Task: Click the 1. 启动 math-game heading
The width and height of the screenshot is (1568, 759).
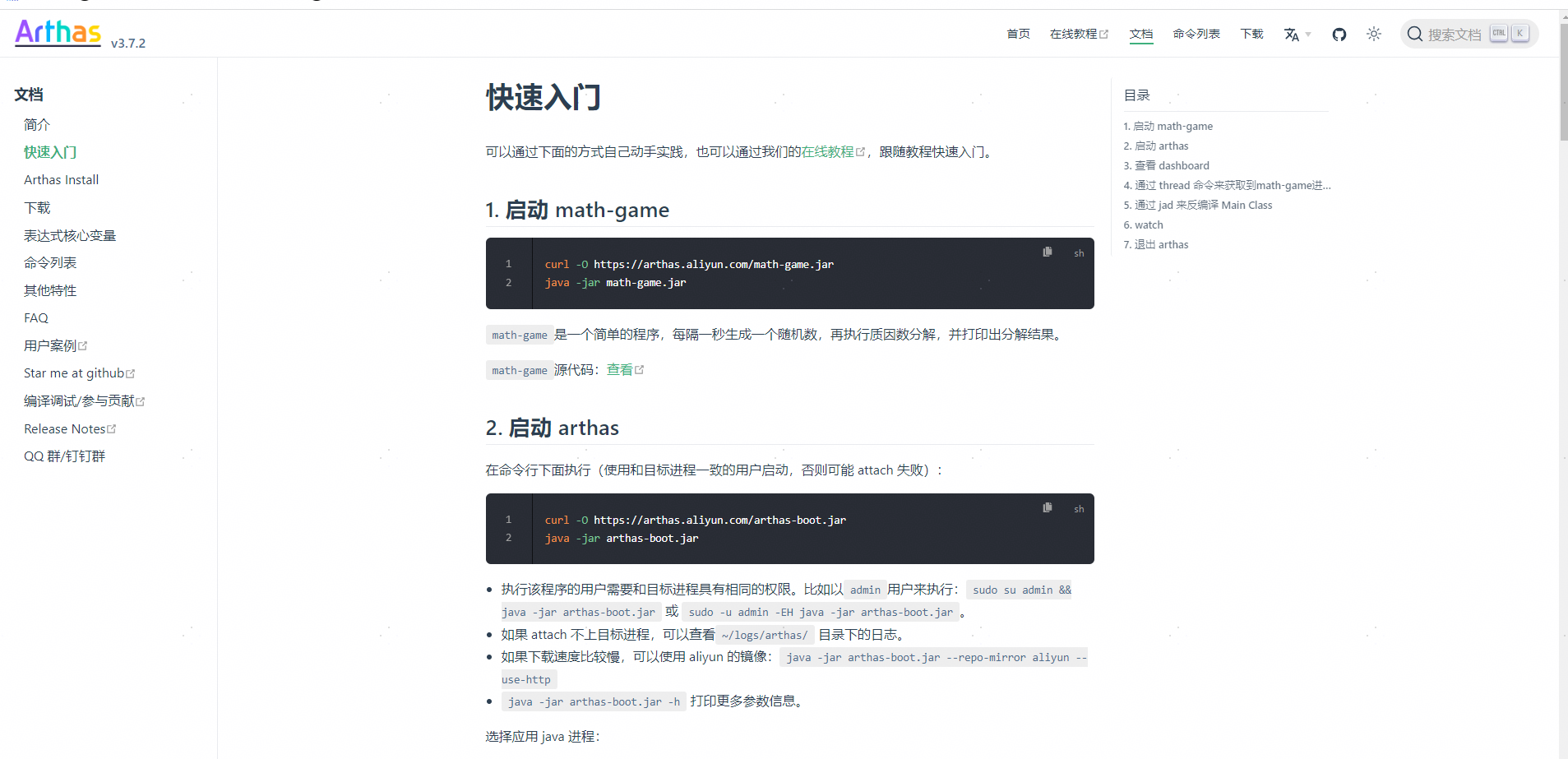Action: (x=577, y=211)
